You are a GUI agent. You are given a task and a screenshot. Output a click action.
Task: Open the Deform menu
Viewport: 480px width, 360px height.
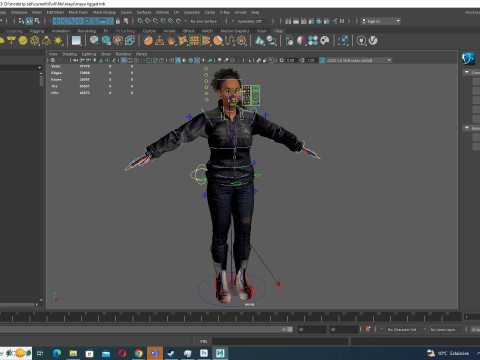pyautogui.click(x=162, y=12)
